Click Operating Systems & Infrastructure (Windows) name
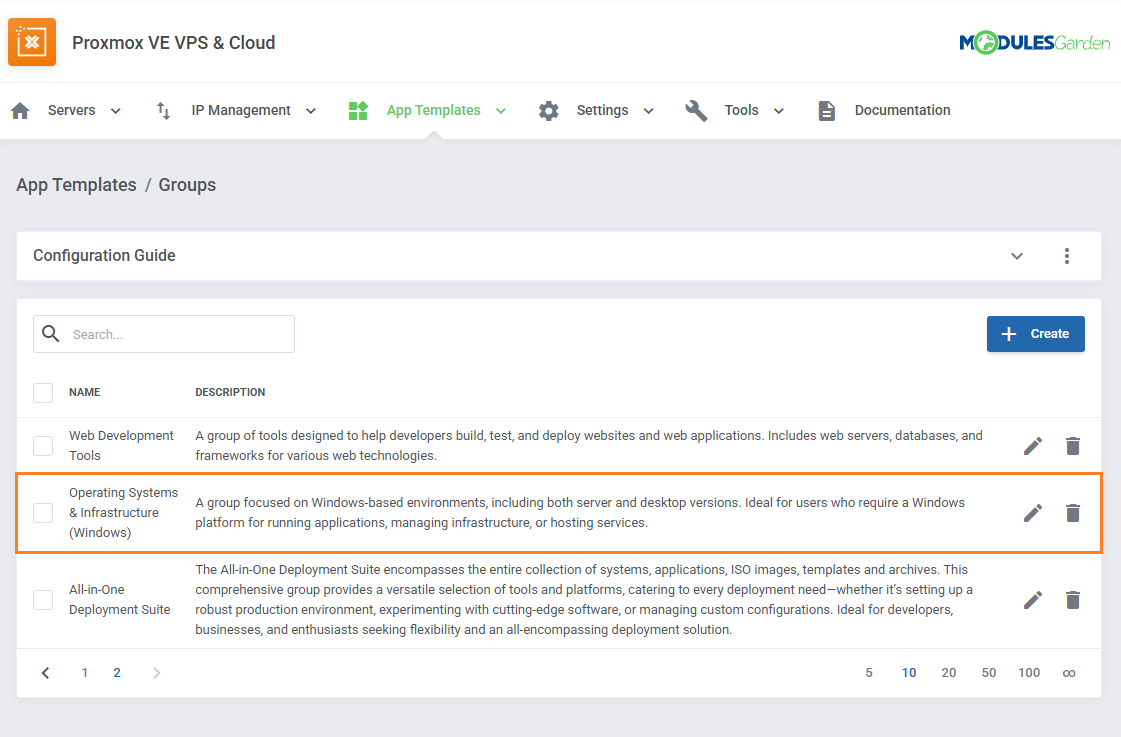The image size is (1121, 737). click(123, 513)
